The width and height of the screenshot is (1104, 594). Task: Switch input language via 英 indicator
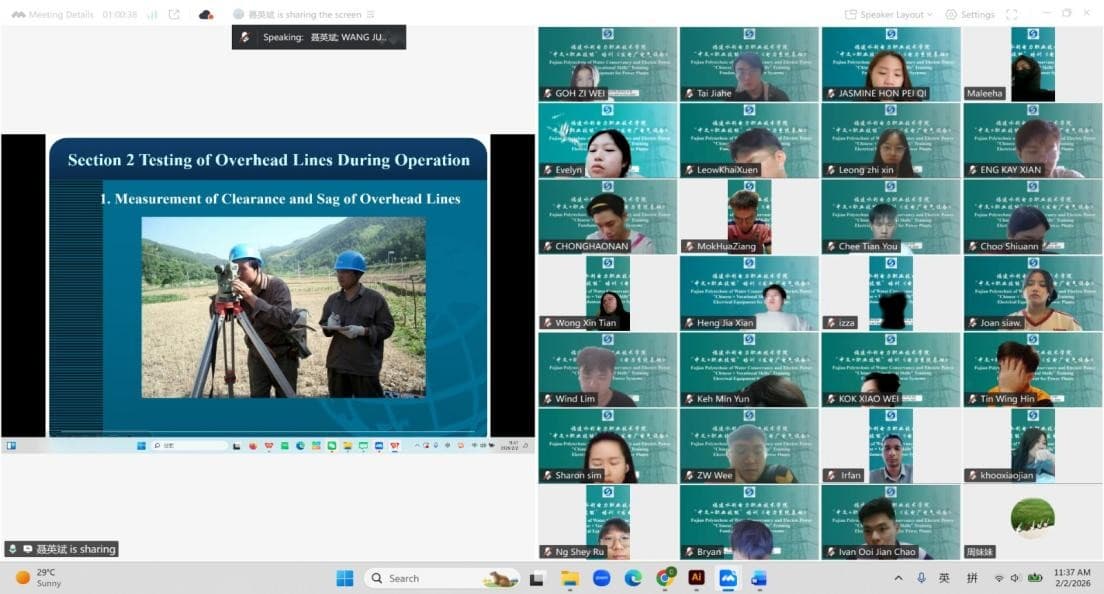click(x=944, y=578)
